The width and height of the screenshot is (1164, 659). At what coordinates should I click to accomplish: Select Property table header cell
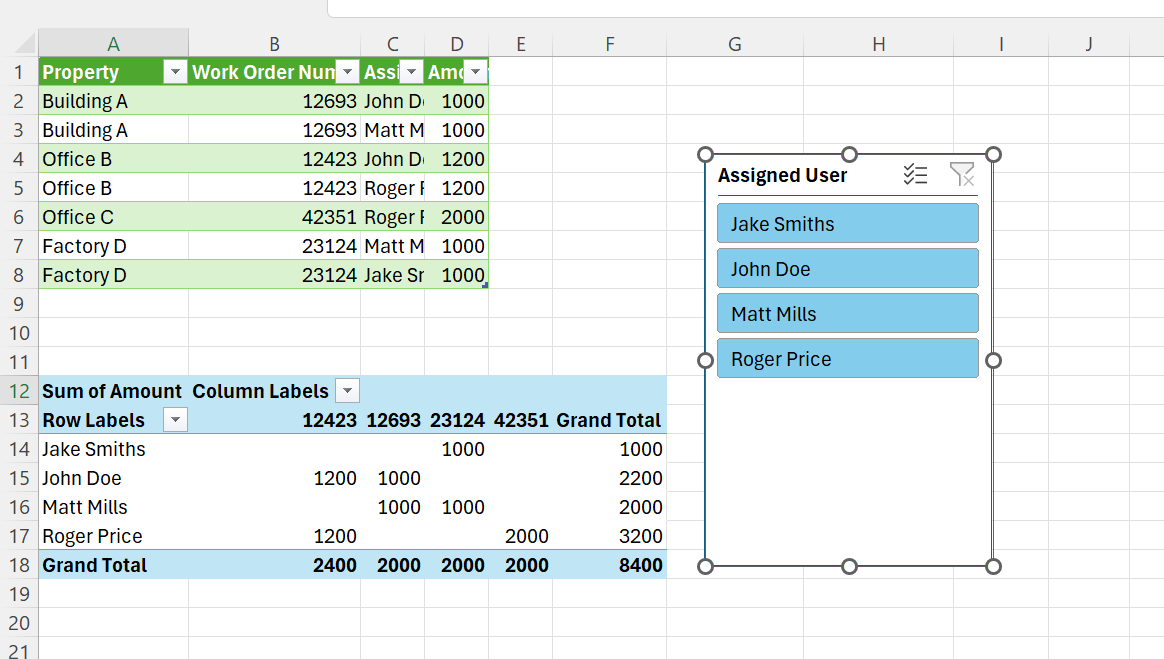pyautogui.click(x=114, y=72)
